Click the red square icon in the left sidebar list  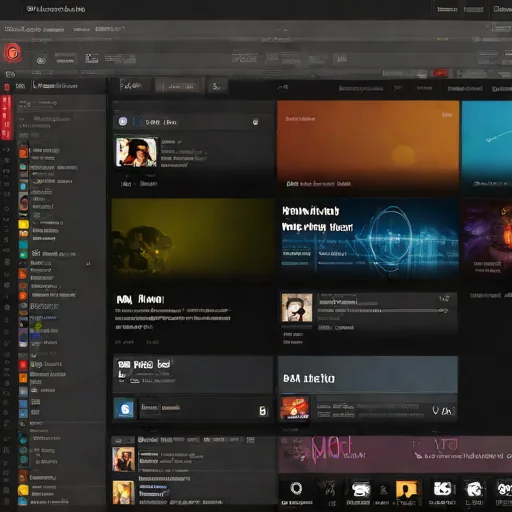point(23,365)
